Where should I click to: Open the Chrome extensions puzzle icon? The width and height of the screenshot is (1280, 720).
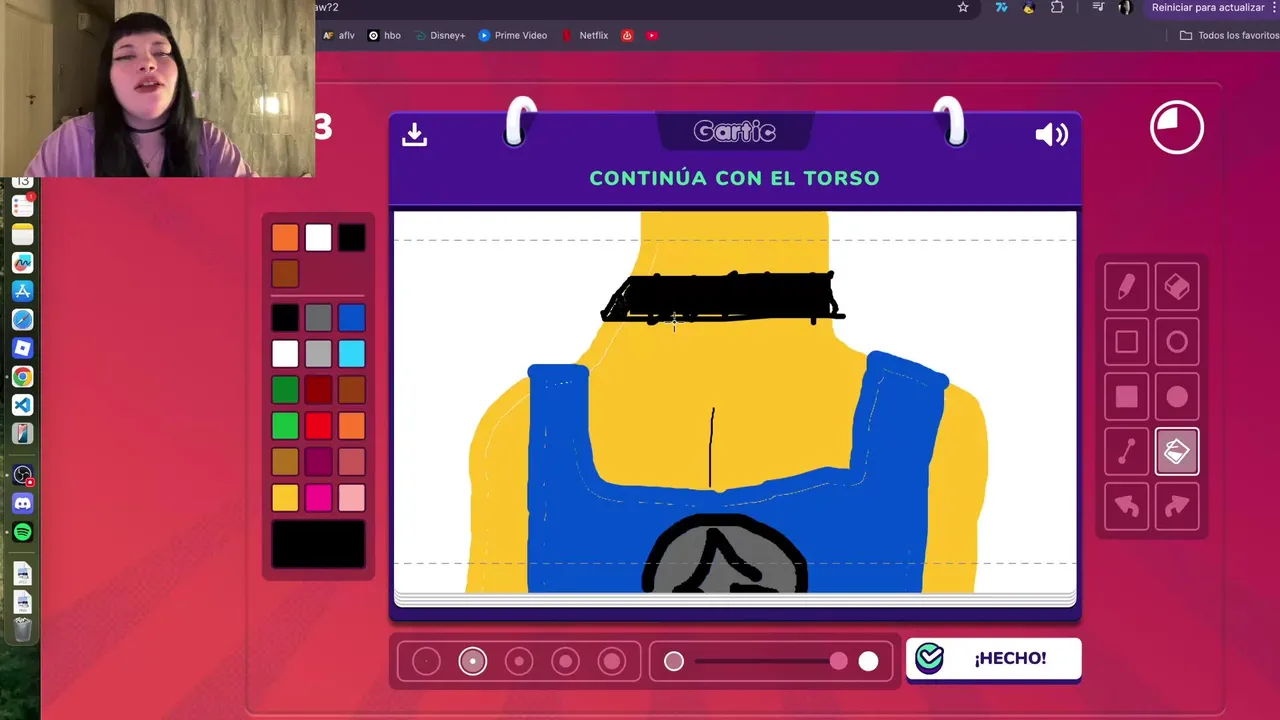click(x=1057, y=8)
